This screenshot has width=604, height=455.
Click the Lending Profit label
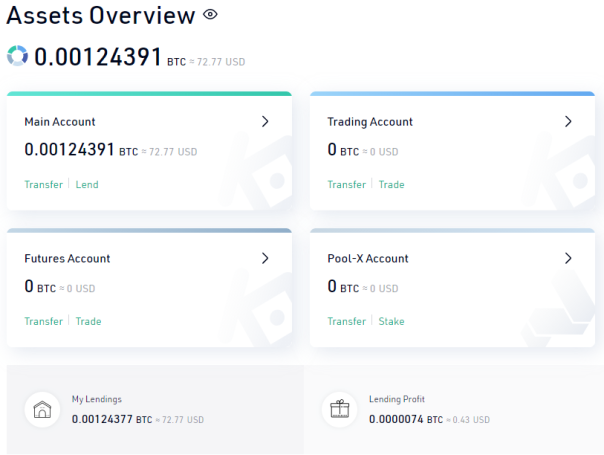coord(397,399)
